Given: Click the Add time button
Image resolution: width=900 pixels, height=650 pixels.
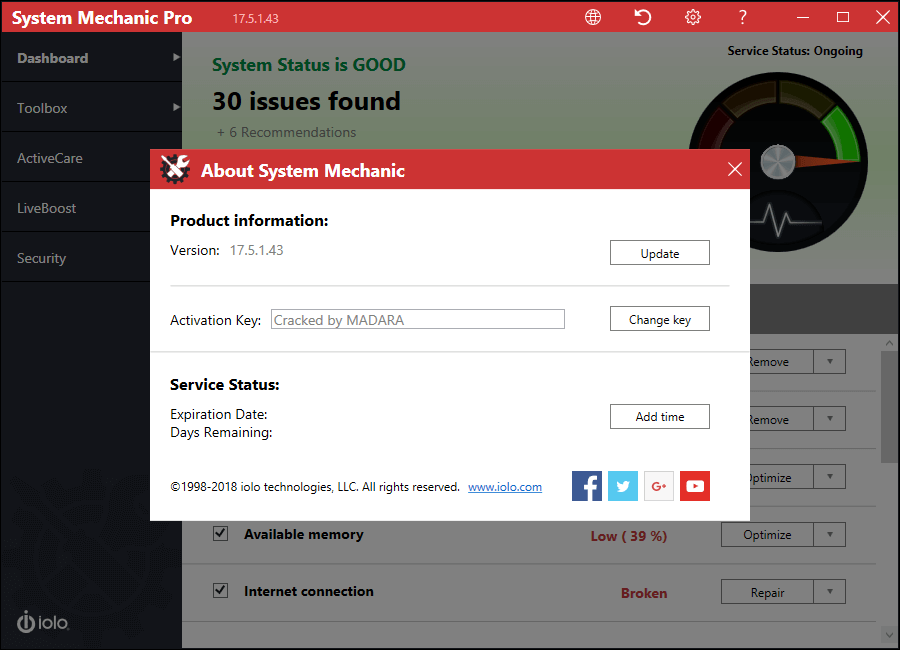Looking at the screenshot, I should tap(660, 416).
